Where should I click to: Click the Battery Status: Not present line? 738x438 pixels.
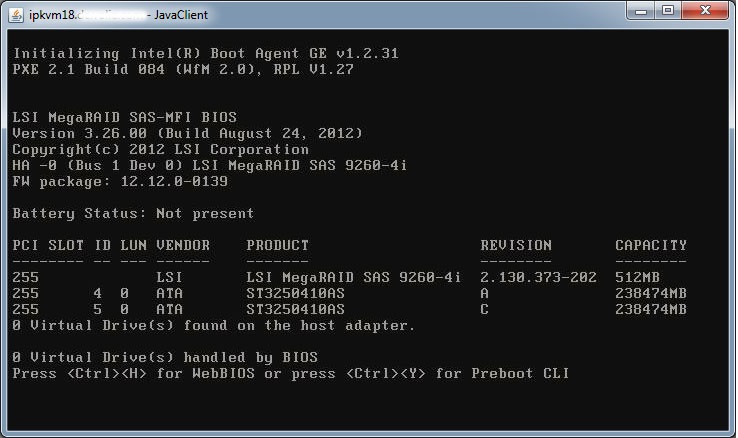(x=133, y=214)
